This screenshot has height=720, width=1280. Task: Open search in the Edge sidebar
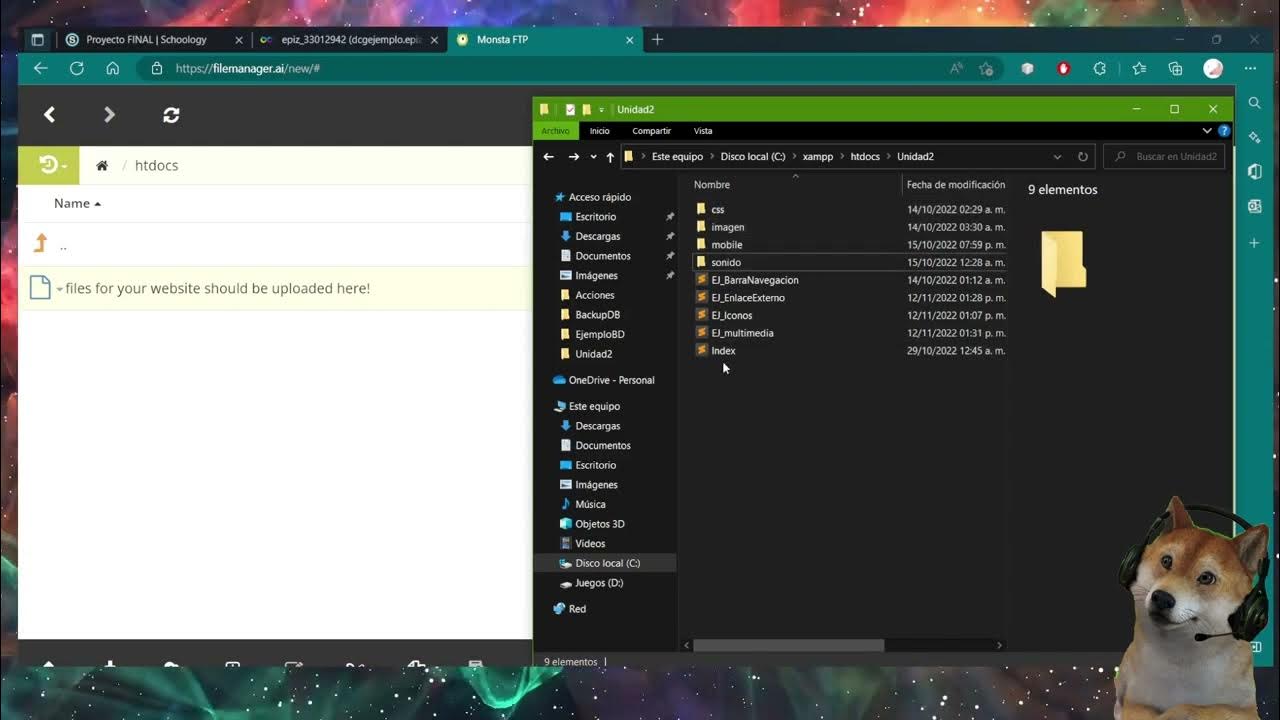[1254, 103]
